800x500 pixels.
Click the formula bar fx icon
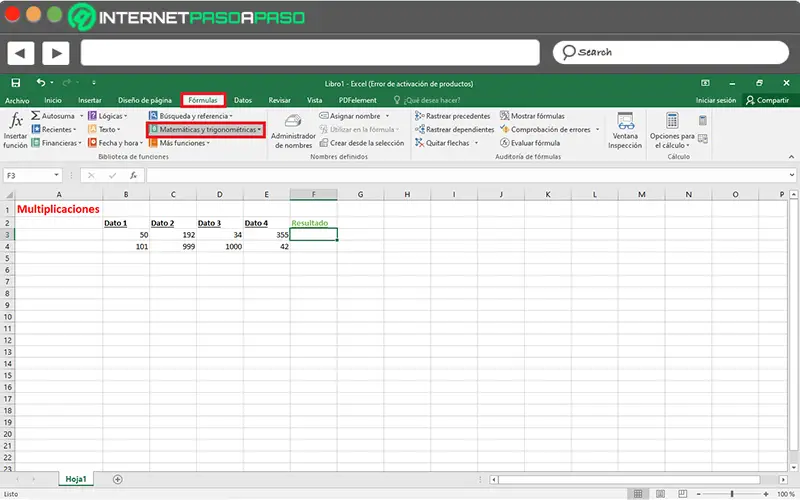(x=133, y=176)
